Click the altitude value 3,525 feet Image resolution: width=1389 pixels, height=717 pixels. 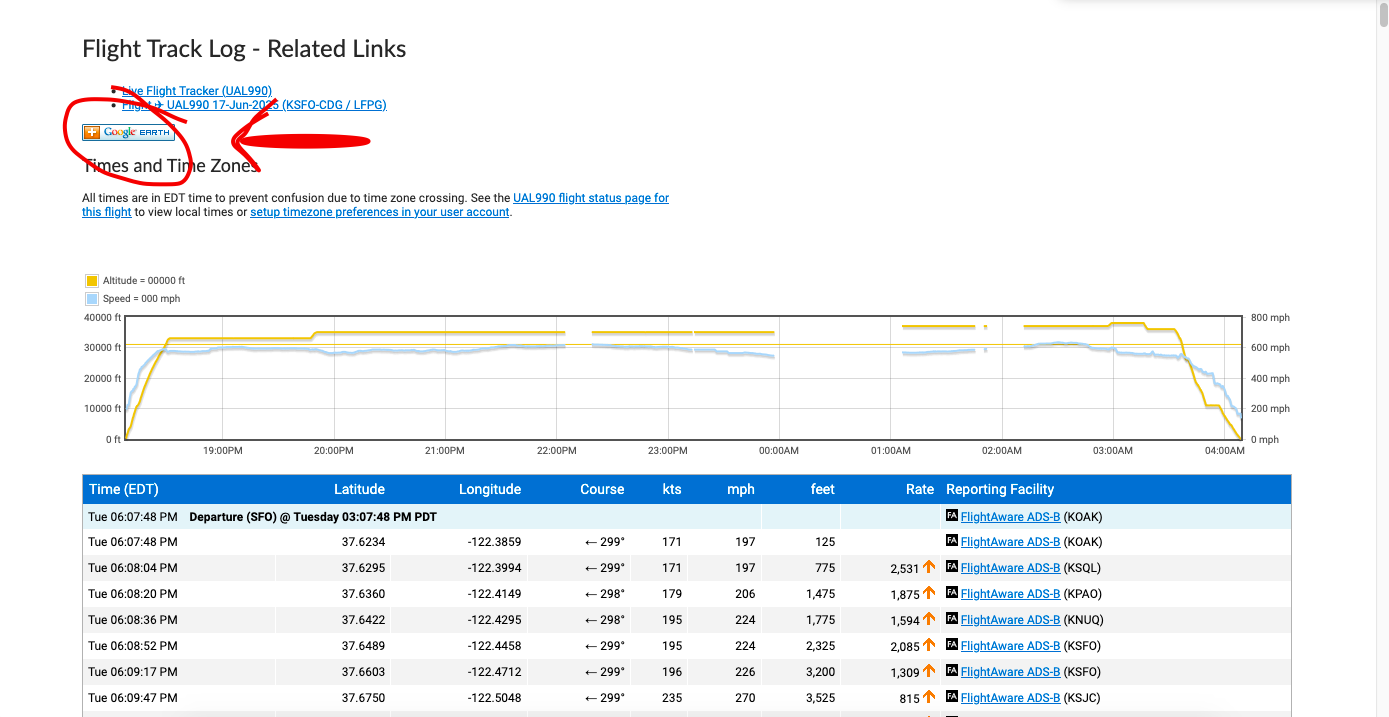pyautogui.click(x=819, y=698)
